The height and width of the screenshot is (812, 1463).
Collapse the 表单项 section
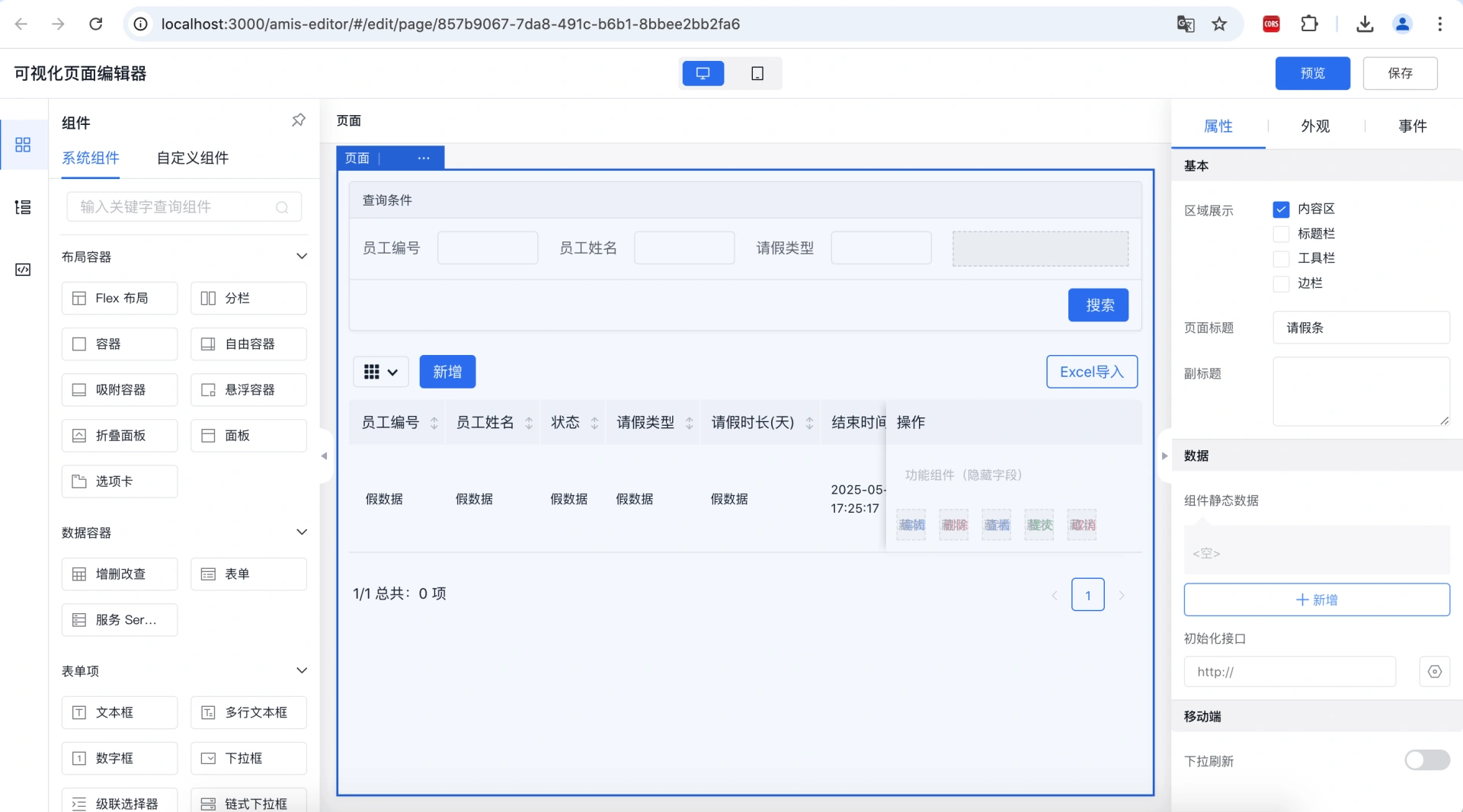coord(302,670)
